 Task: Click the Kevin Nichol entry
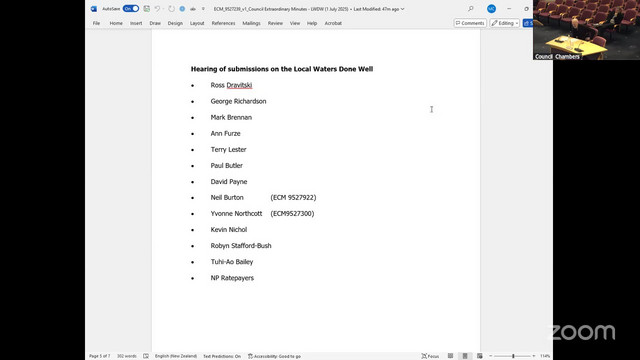point(229,229)
